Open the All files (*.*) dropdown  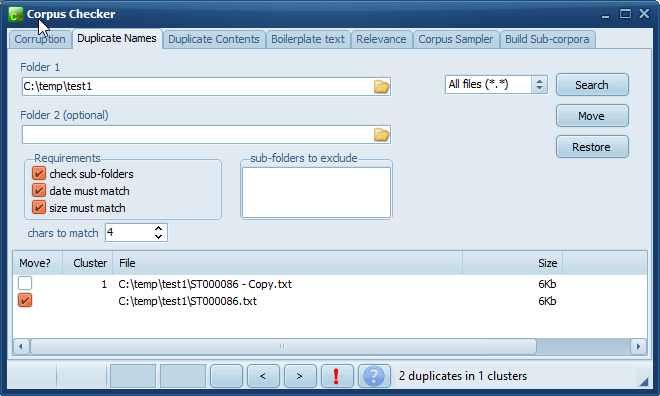pos(539,85)
